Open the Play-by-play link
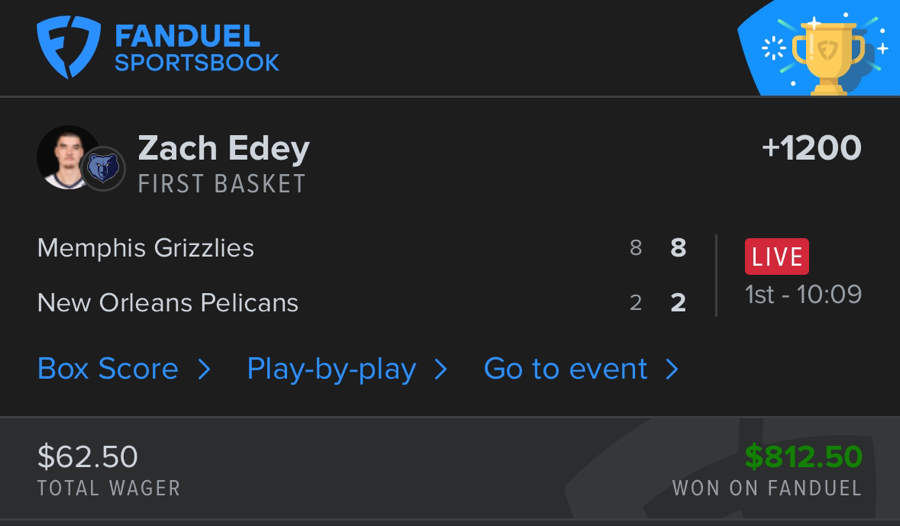 tap(331, 369)
